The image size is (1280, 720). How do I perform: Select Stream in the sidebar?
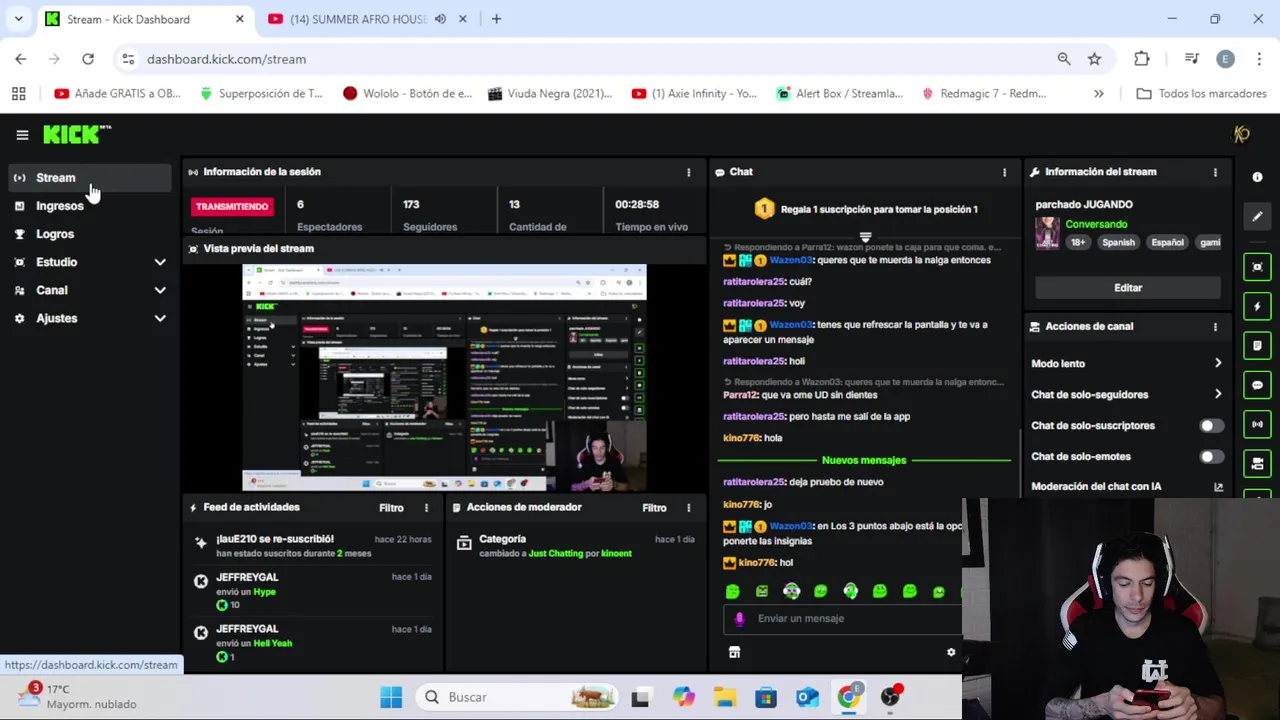point(91,178)
